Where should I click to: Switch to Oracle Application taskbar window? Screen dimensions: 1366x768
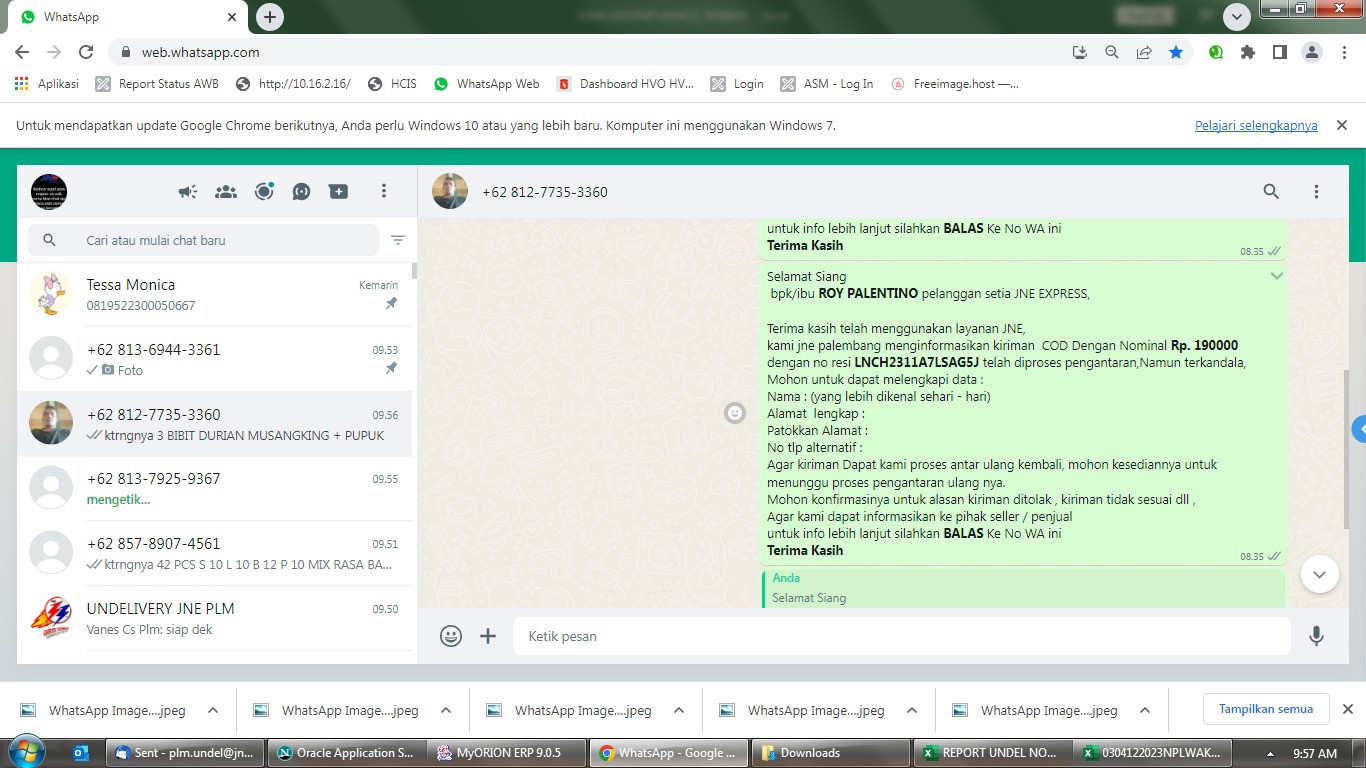click(346, 753)
